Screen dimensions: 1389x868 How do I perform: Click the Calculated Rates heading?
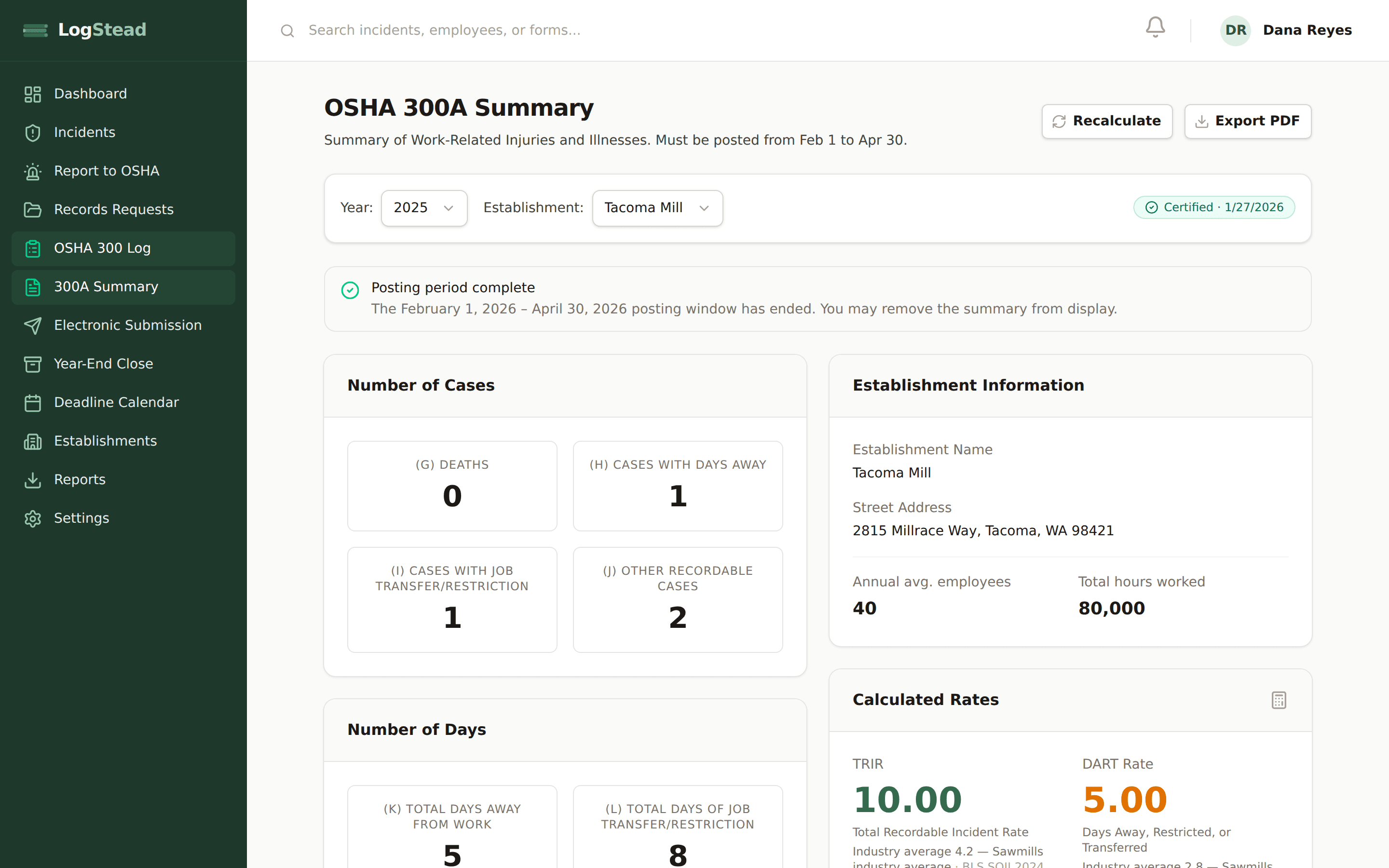[x=925, y=700]
